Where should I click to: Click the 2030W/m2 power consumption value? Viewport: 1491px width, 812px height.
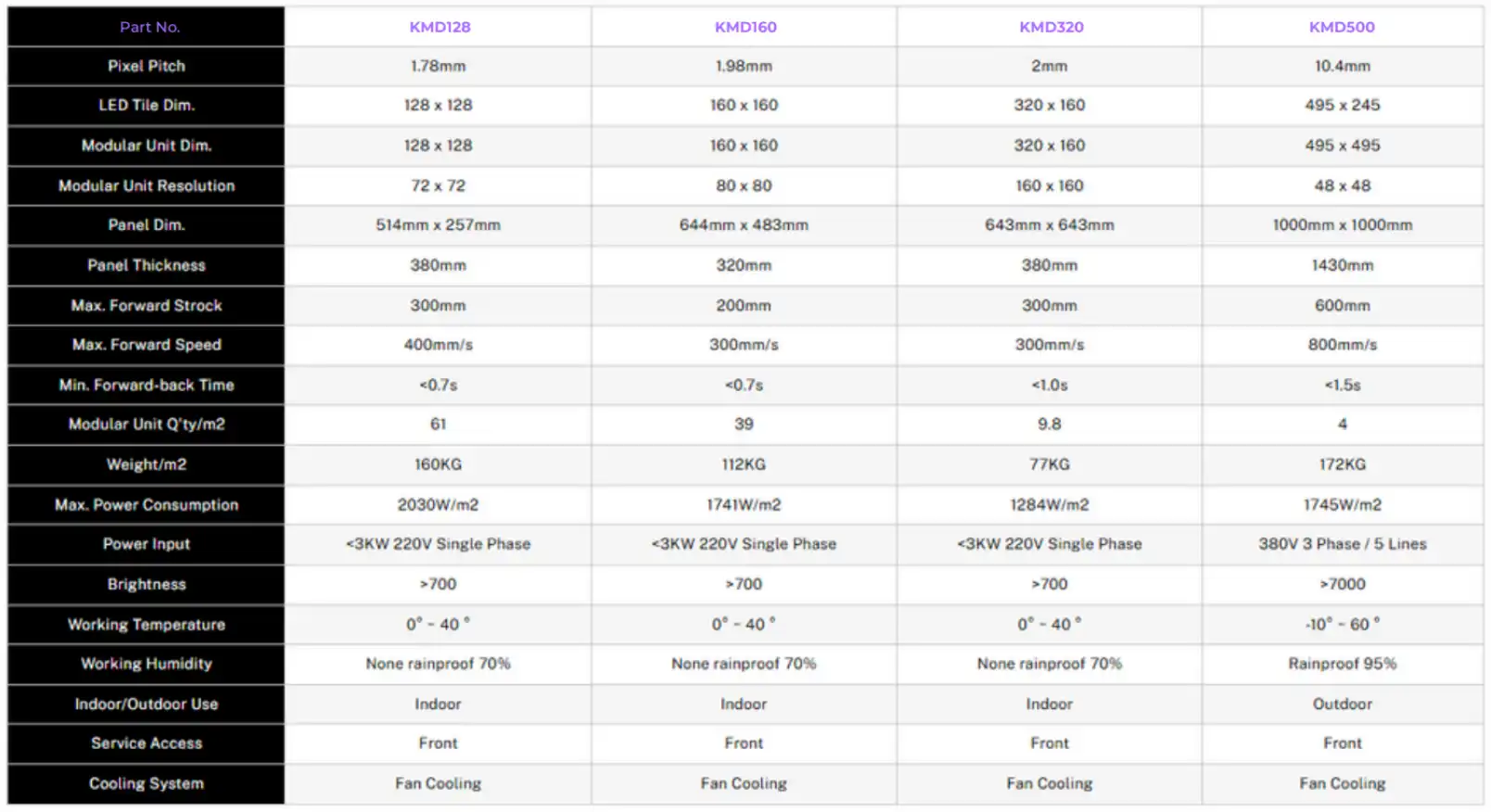[x=438, y=504]
